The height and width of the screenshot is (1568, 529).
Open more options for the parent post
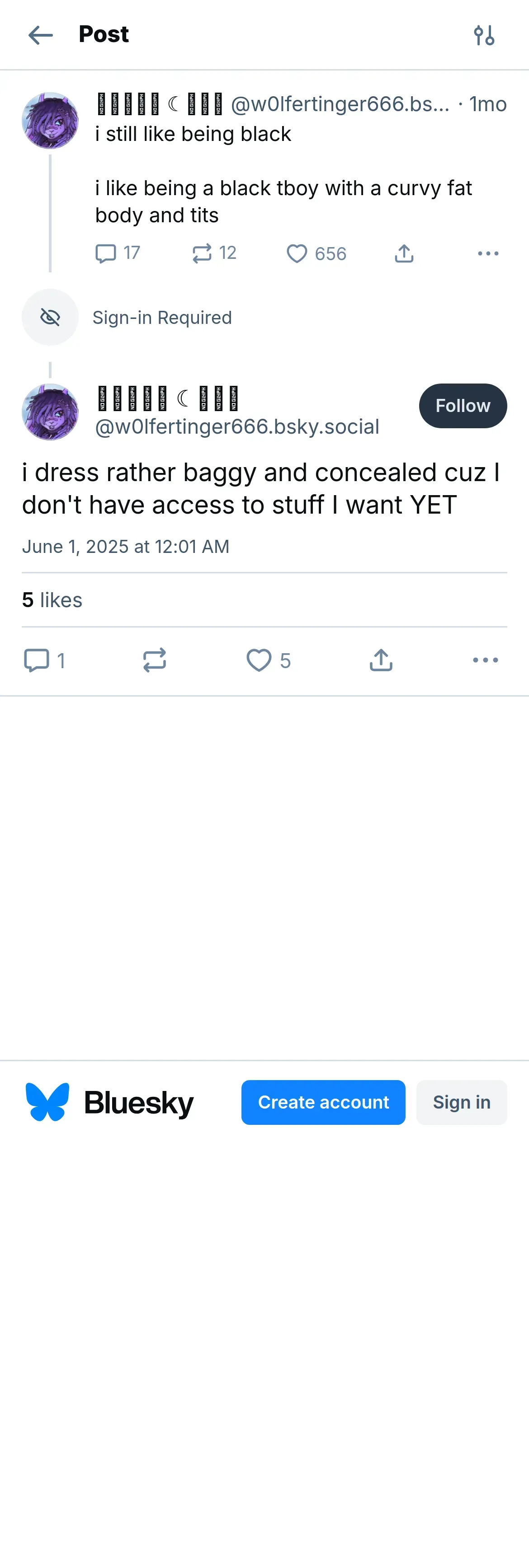tap(488, 253)
